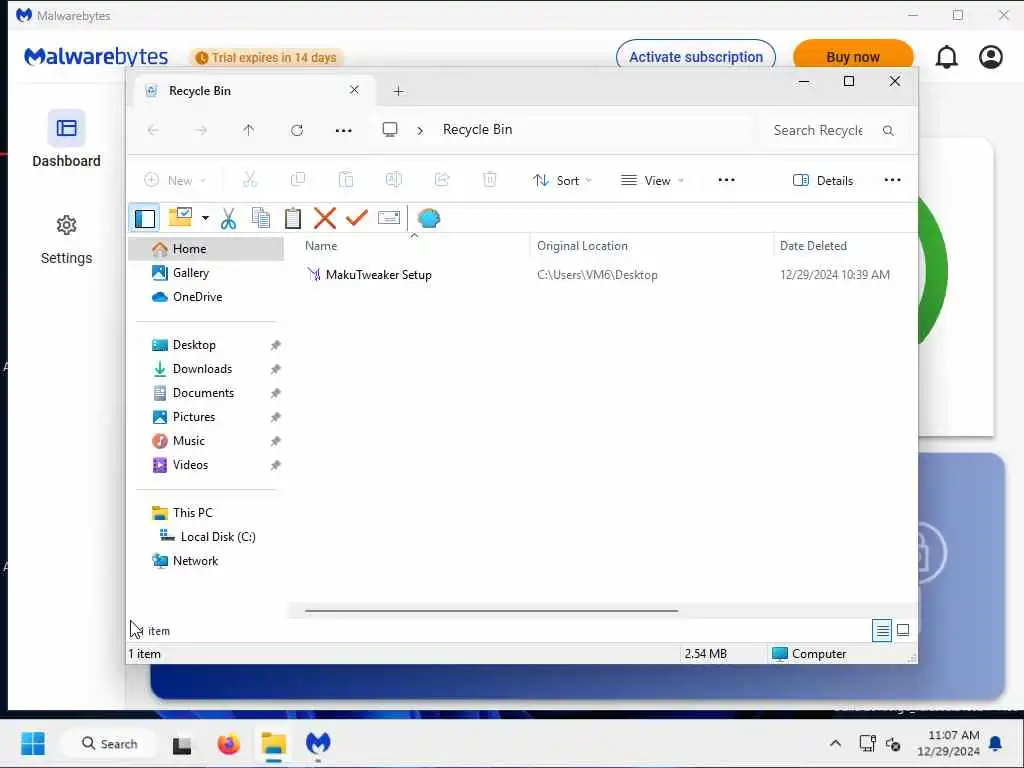
Task: Click the greyed Cut icon in command bar
Action: (x=250, y=180)
